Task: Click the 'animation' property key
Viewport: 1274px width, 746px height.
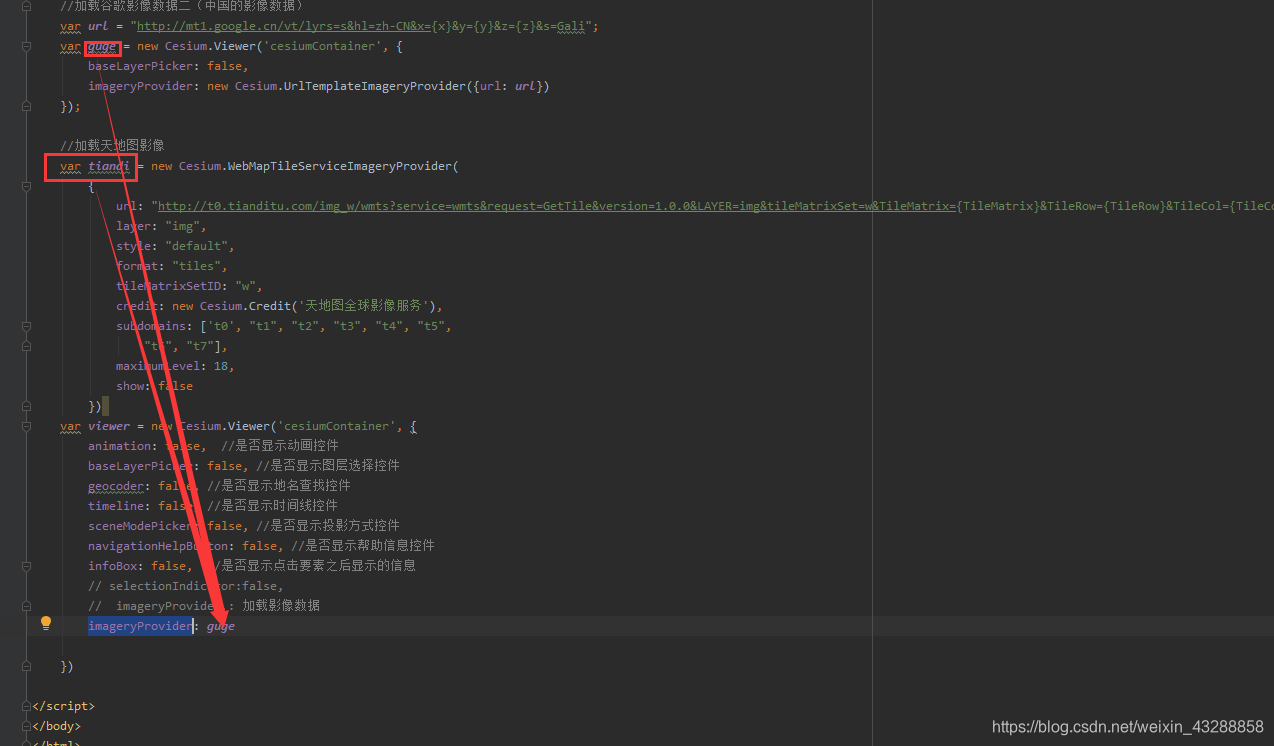Action: 119,446
